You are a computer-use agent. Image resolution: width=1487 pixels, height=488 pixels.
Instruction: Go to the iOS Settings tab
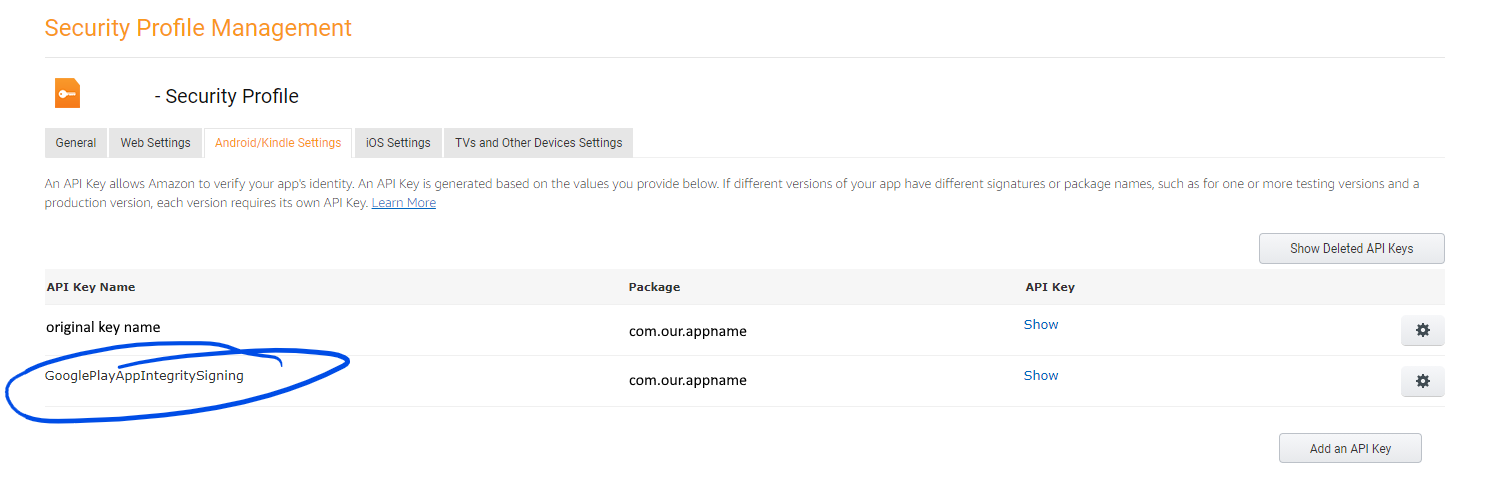[x=398, y=143]
